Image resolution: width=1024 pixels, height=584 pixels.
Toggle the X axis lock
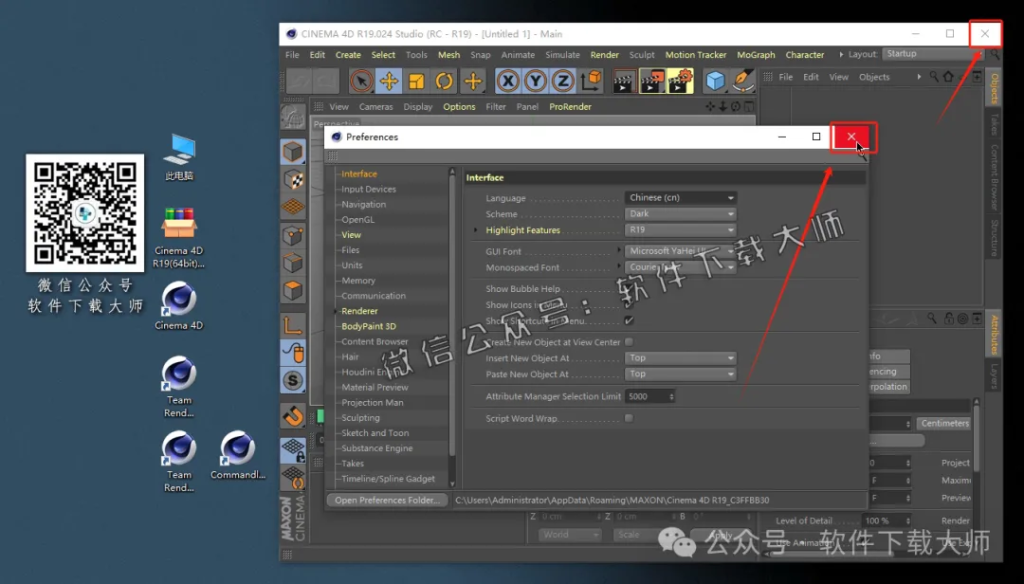tap(507, 81)
